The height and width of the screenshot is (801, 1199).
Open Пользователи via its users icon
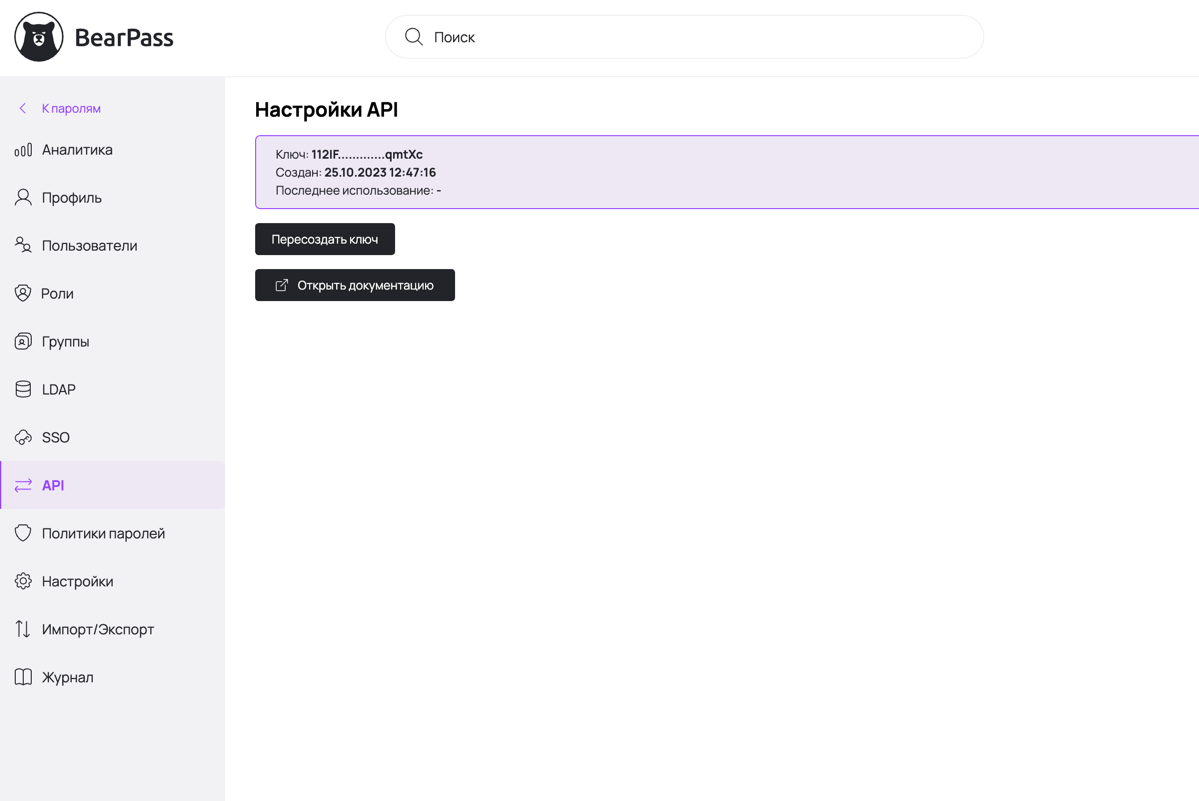[x=23, y=245]
